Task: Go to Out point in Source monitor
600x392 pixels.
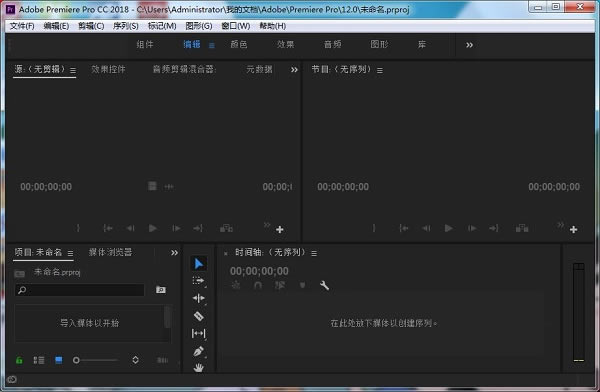Action: [x=198, y=228]
